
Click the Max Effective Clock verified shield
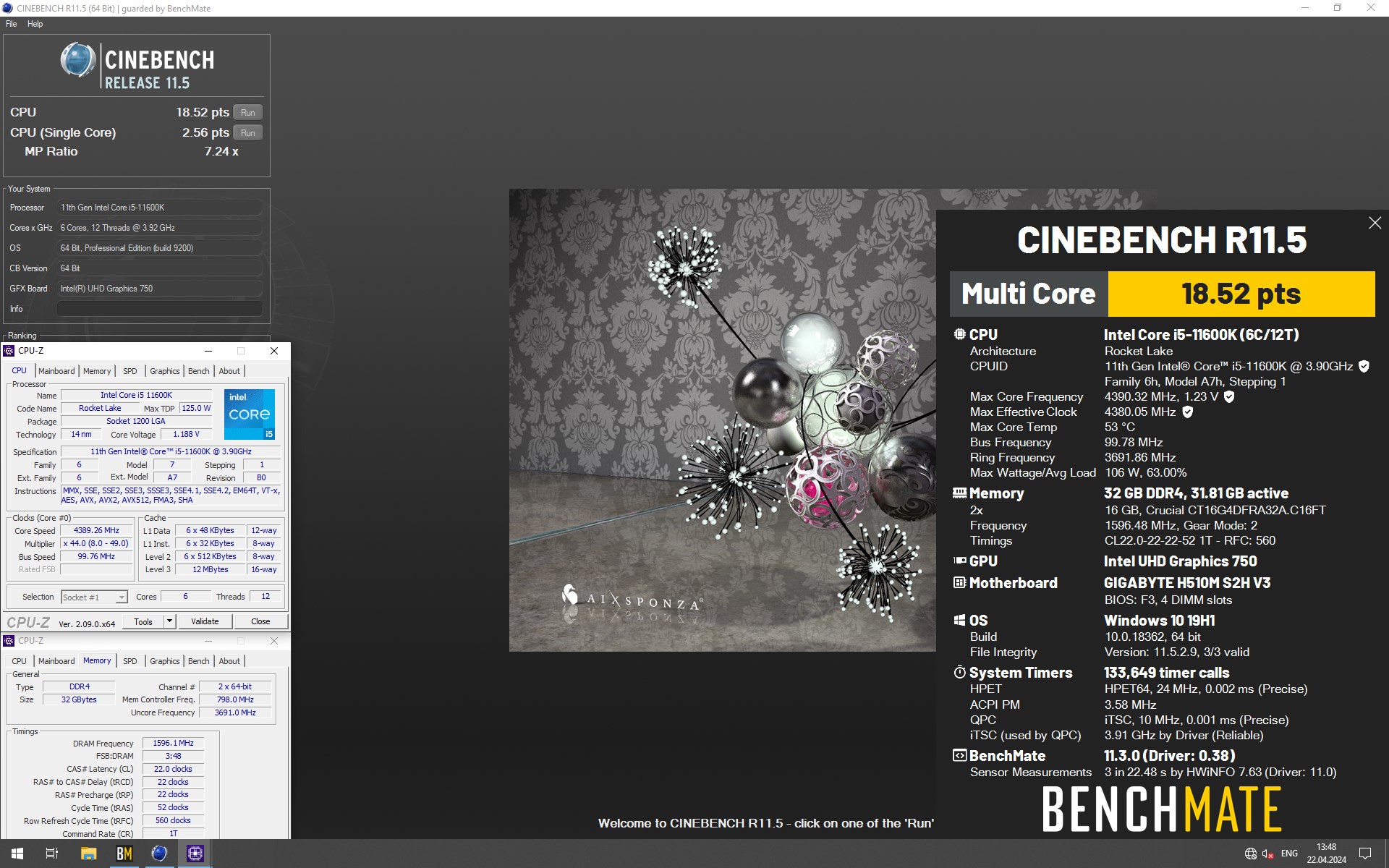click(x=1187, y=412)
